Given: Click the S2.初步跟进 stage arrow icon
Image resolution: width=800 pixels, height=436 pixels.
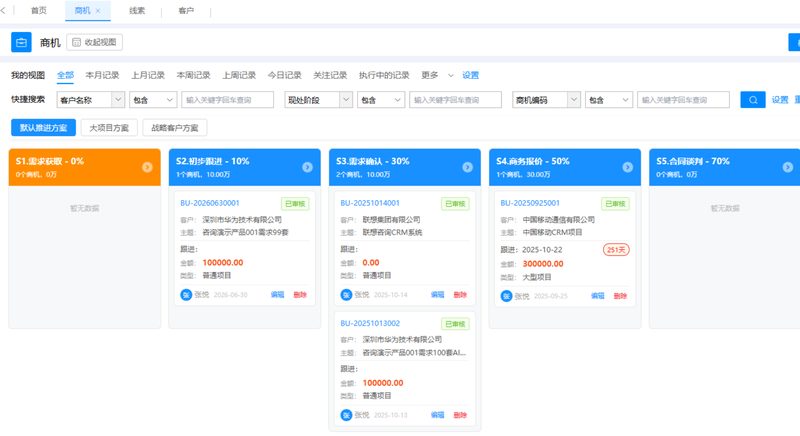Looking at the screenshot, I should tap(307, 167).
